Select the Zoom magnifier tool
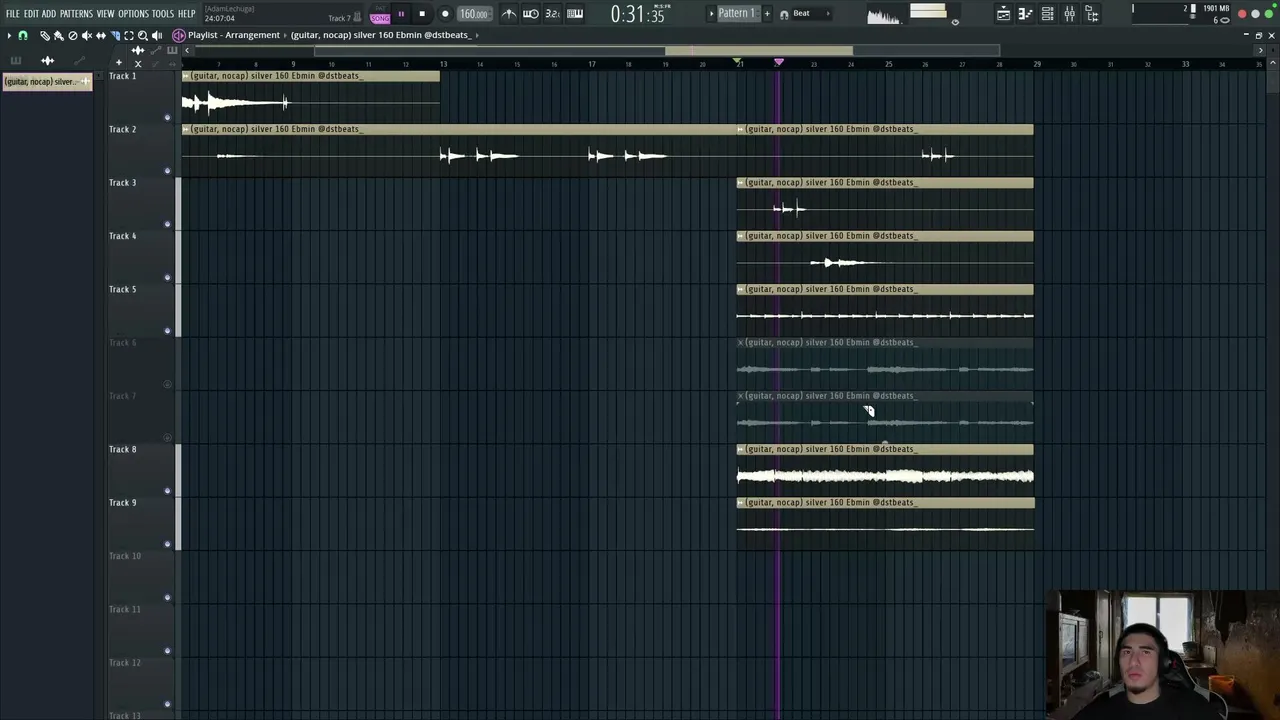The image size is (1280, 720). [142, 35]
